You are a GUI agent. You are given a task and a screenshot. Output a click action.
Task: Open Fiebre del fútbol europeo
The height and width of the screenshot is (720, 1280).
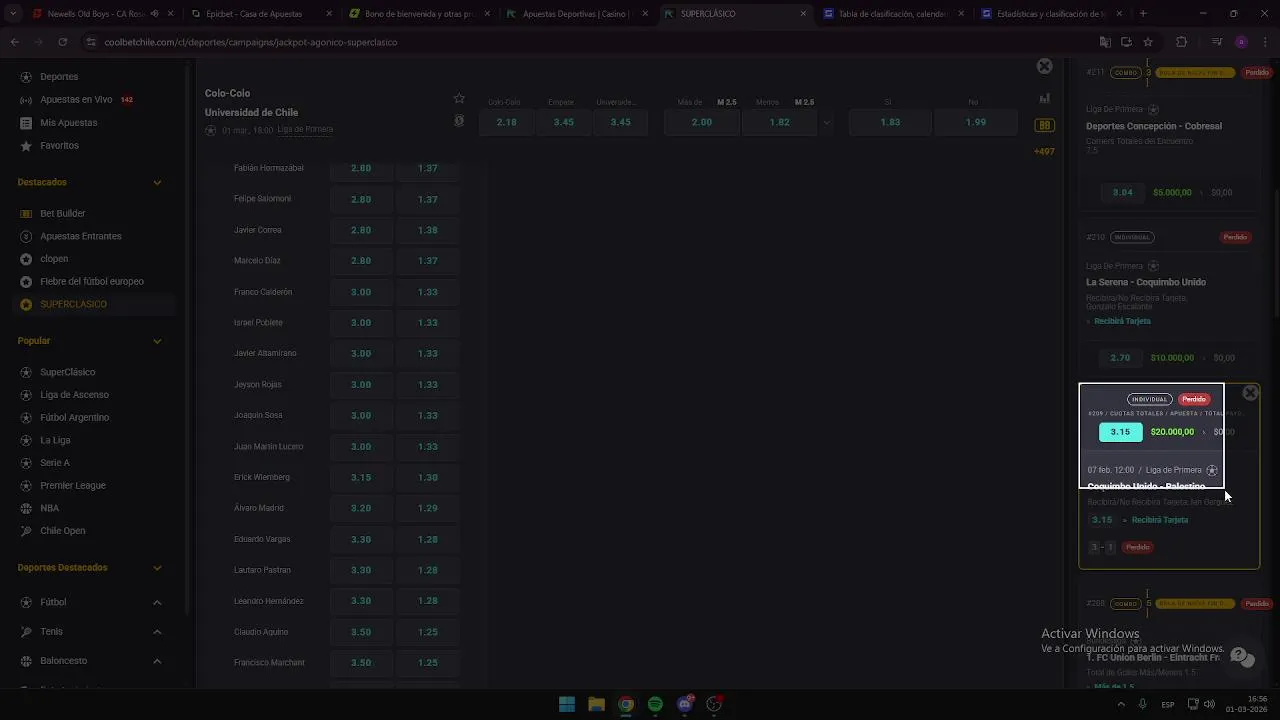(x=92, y=282)
